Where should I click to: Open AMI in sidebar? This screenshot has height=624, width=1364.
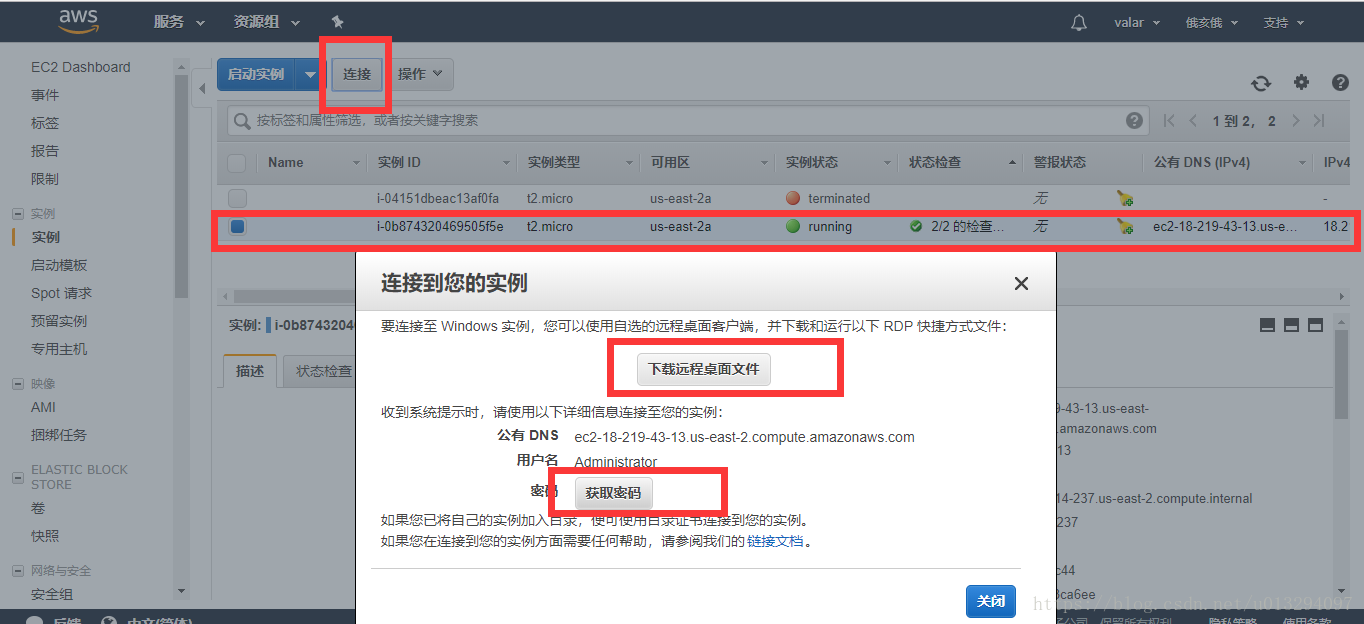tap(43, 407)
